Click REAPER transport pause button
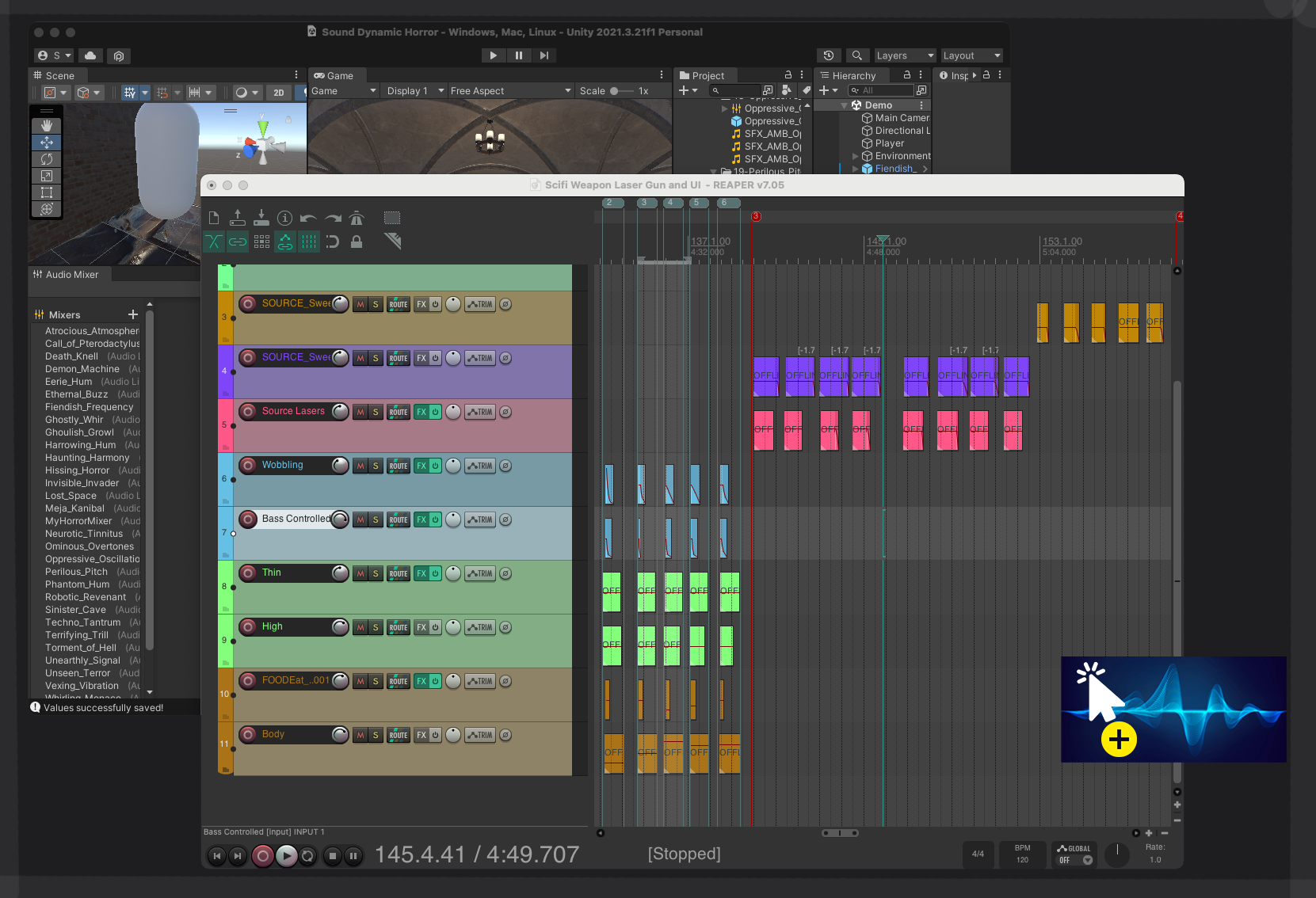Screen dimensions: 1316x898 (x=353, y=855)
